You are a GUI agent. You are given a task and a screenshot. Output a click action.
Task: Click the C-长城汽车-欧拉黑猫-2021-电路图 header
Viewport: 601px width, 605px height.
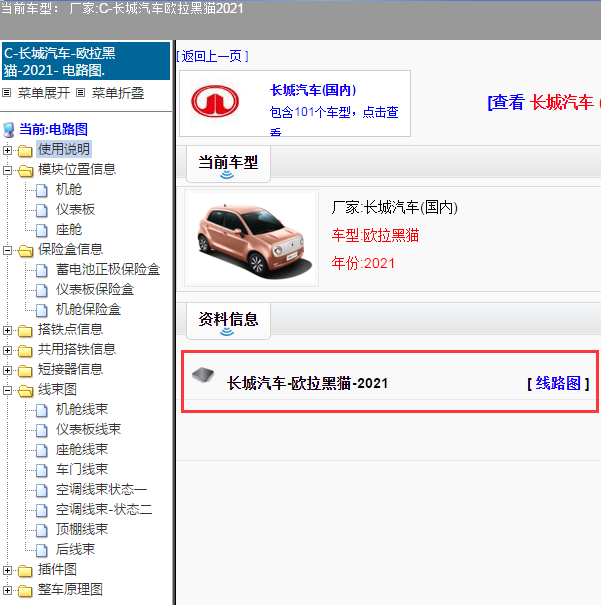(x=86, y=61)
